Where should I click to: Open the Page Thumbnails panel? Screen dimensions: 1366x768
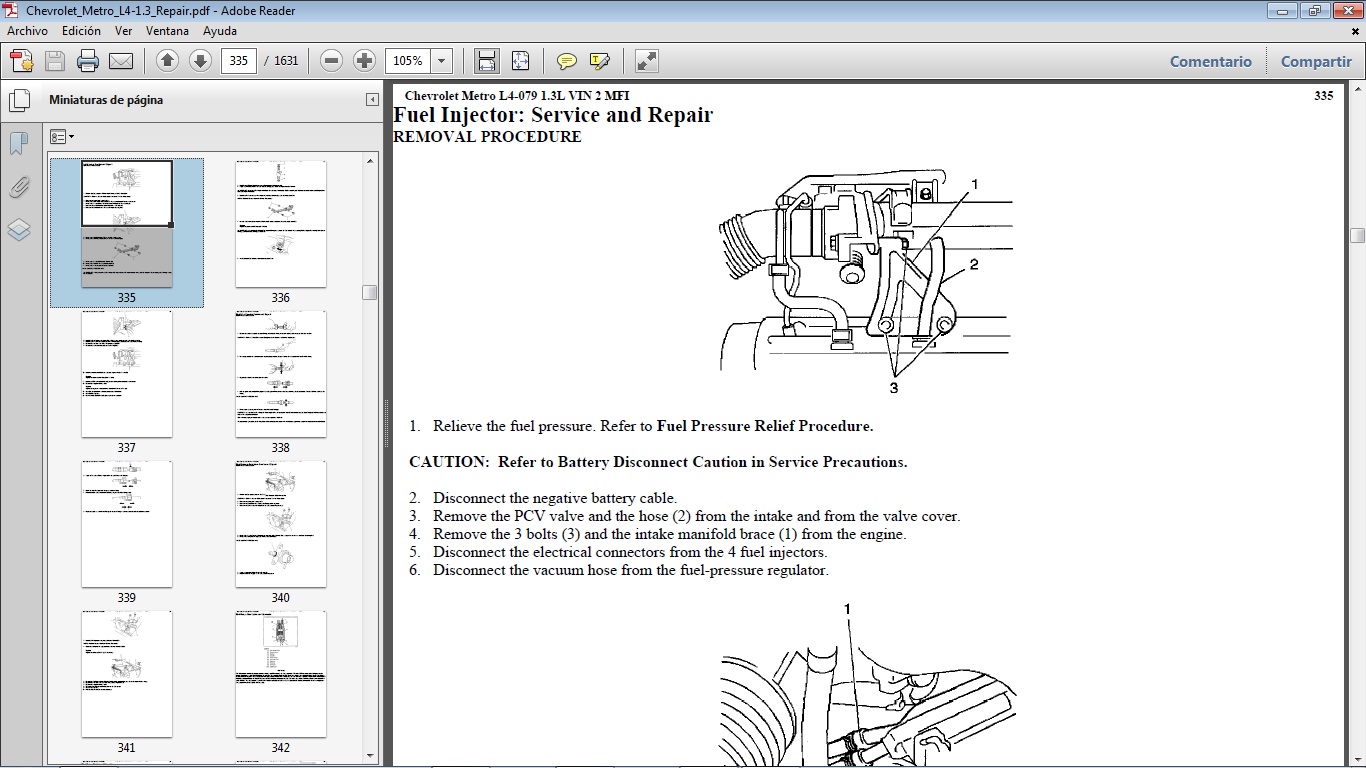click(x=20, y=99)
